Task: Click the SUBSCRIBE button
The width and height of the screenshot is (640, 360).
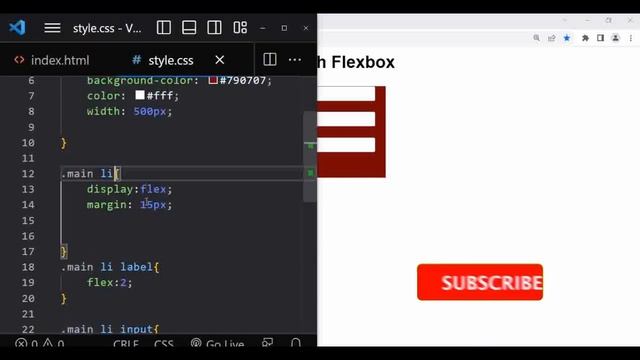Action: pos(480,282)
